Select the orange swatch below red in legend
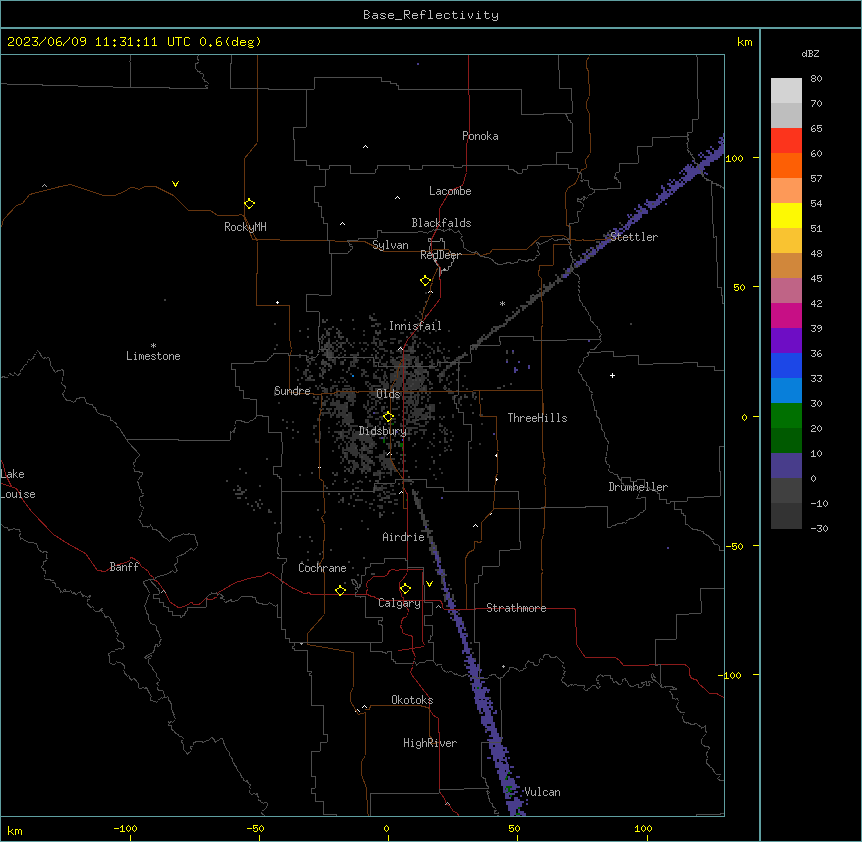Viewport: 862px width, 842px height. click(786, 165)
